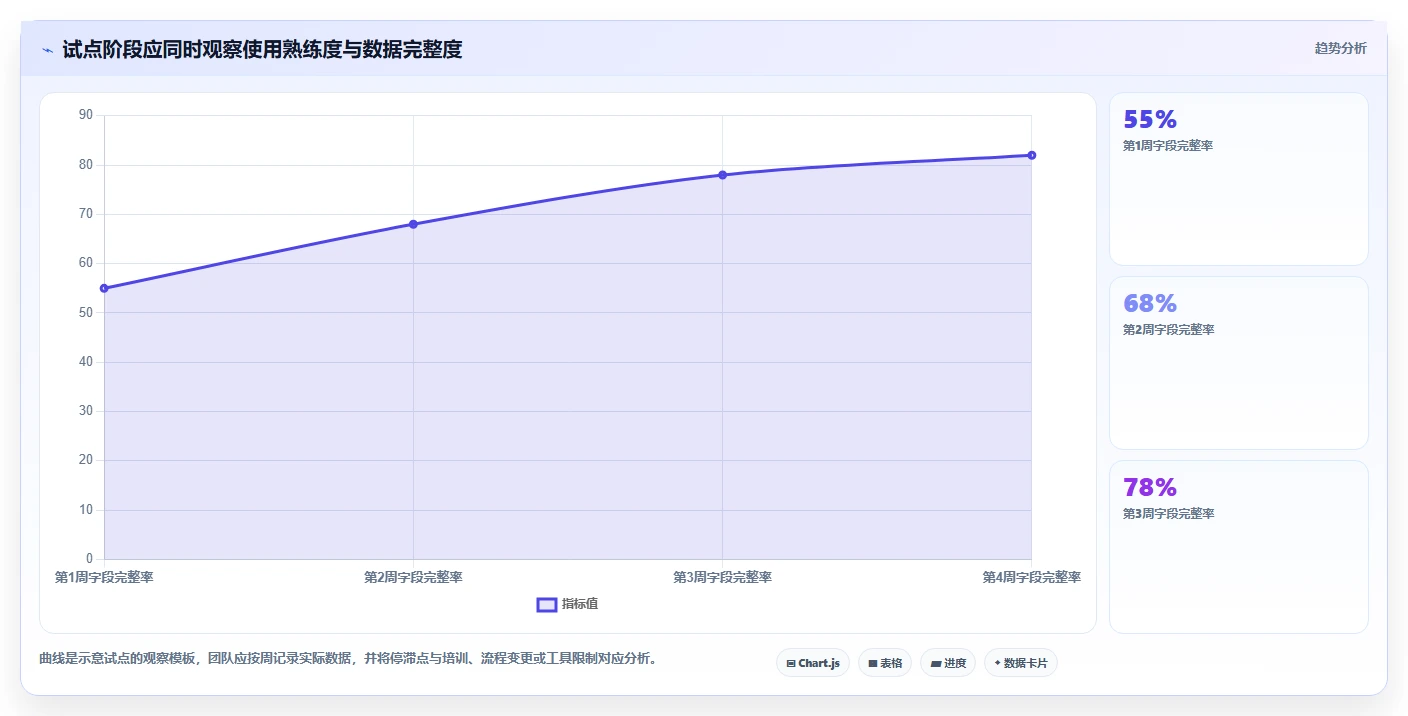
Task: Click the title 试点阶段应同时观察使用熟练度与数据完整度
Action: pyautogui.click(x=262, y=49)
